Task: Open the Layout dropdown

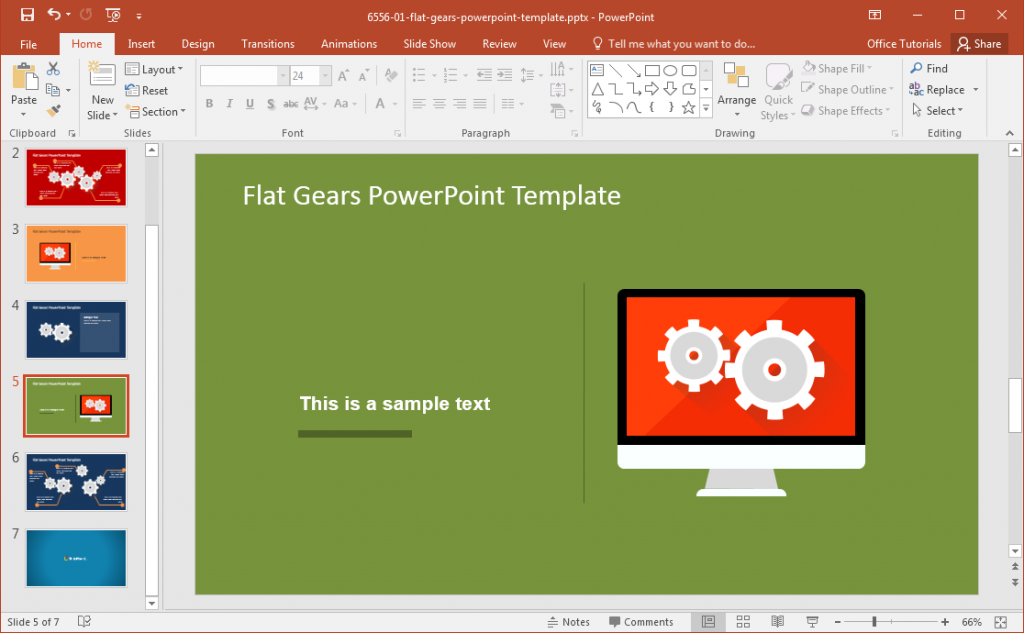Action: (156, 68)
